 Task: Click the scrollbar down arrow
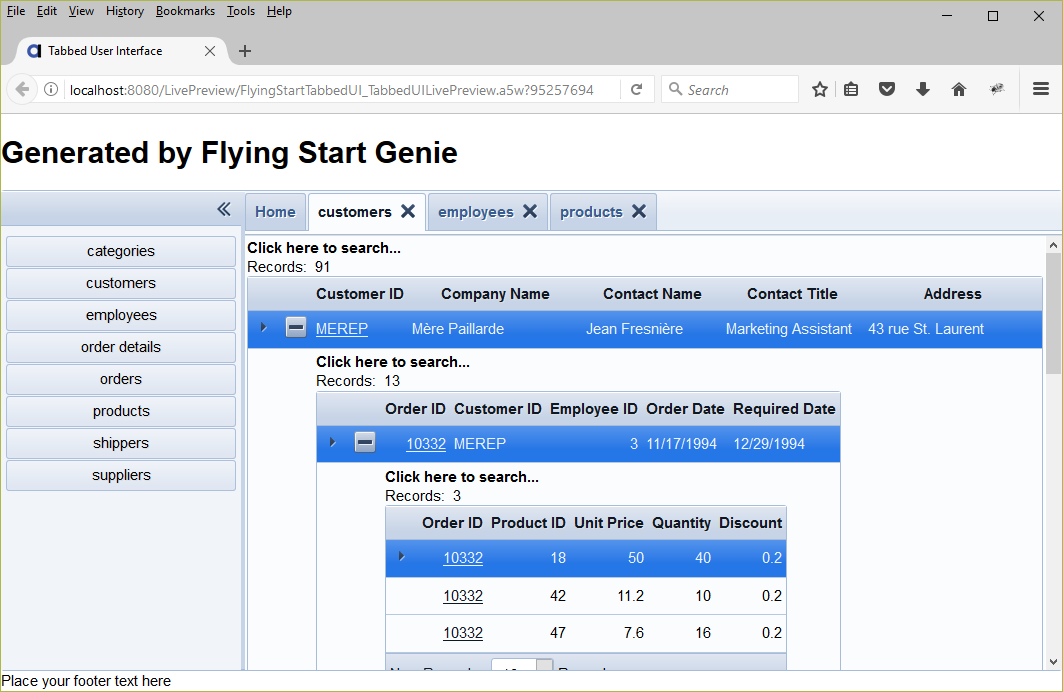point(1053,662)
